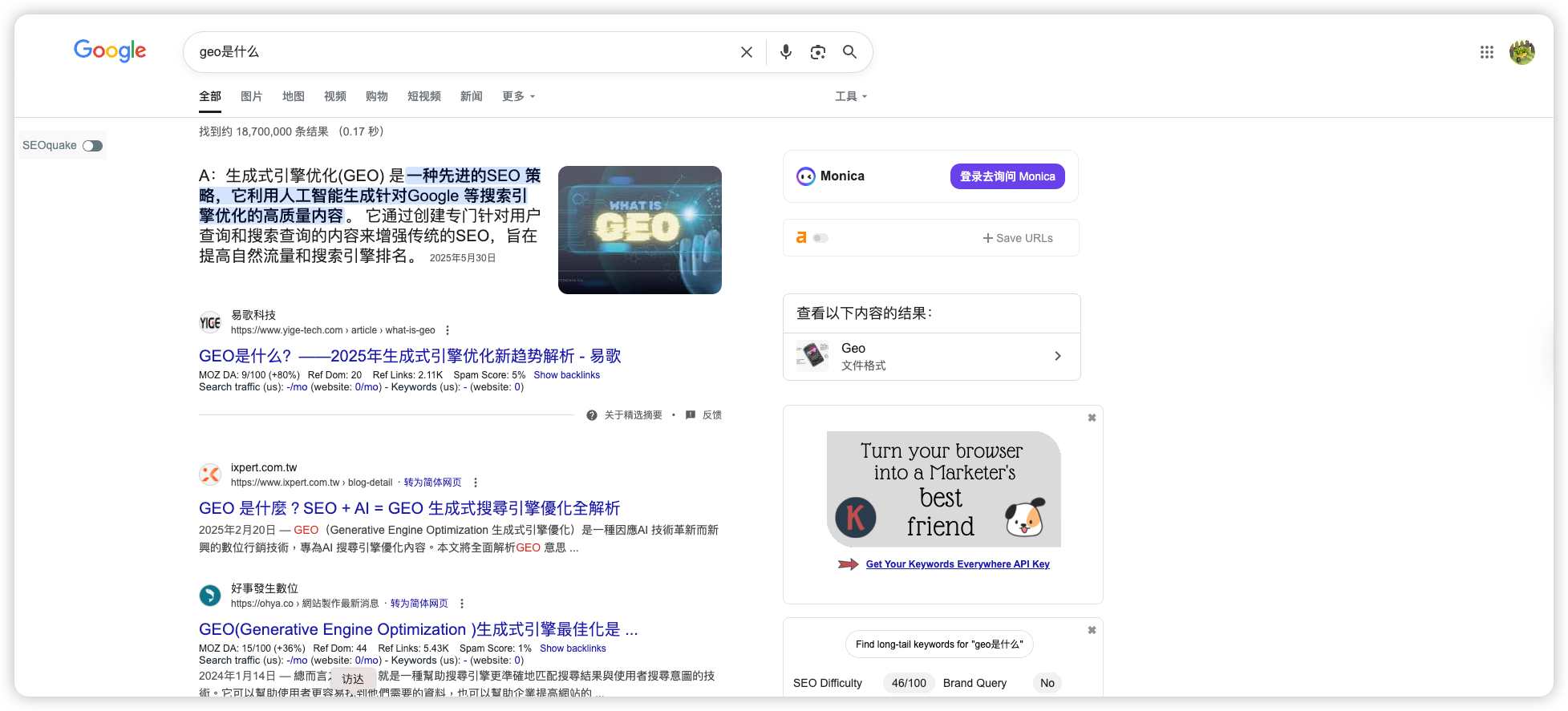Click 关于精选摘要 link
Viewport: 1568px width, 711px height.
pyautogui.click(x=633, y=415)
